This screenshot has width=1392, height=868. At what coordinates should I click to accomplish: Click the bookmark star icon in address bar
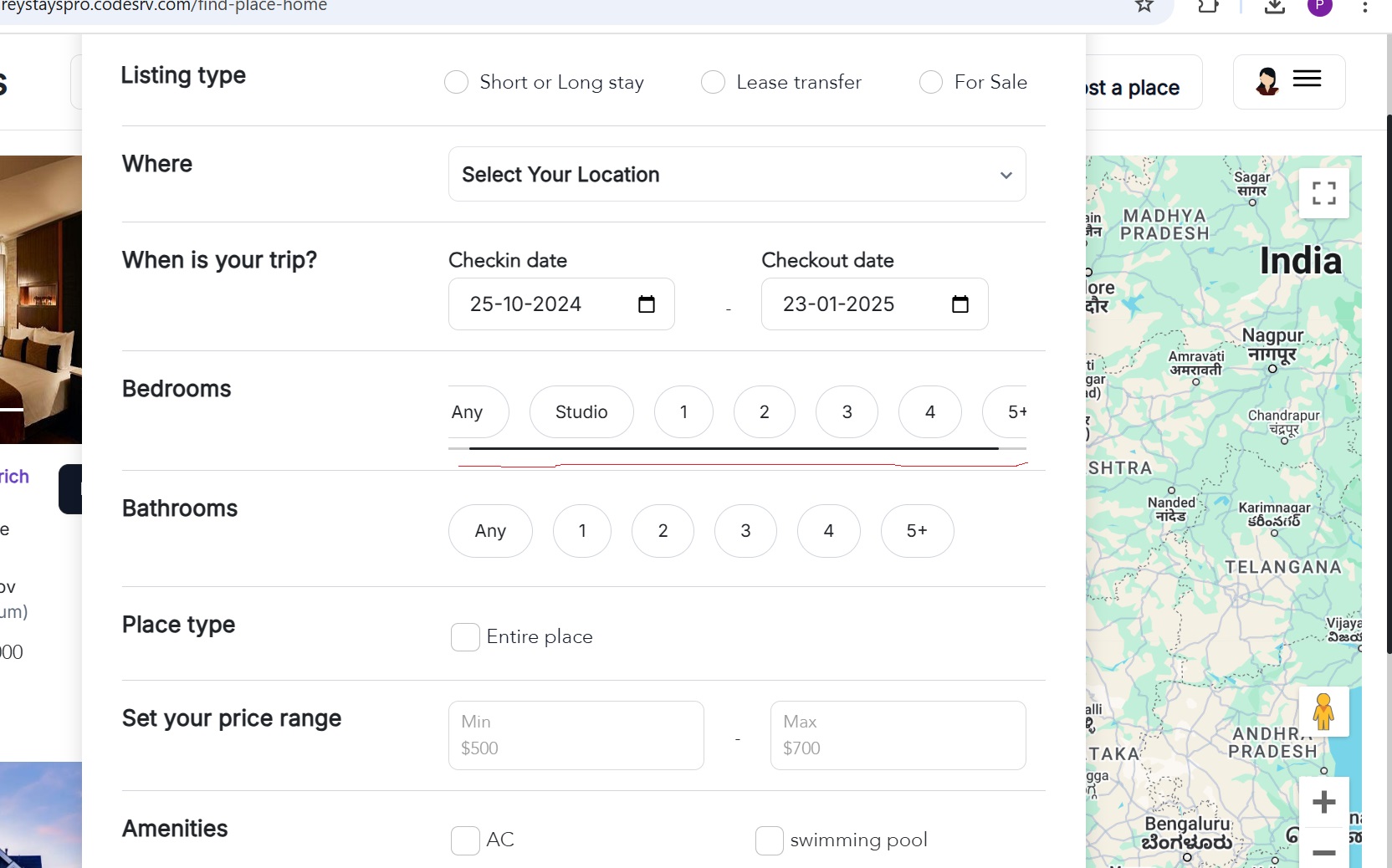[x=1144, y=6]
